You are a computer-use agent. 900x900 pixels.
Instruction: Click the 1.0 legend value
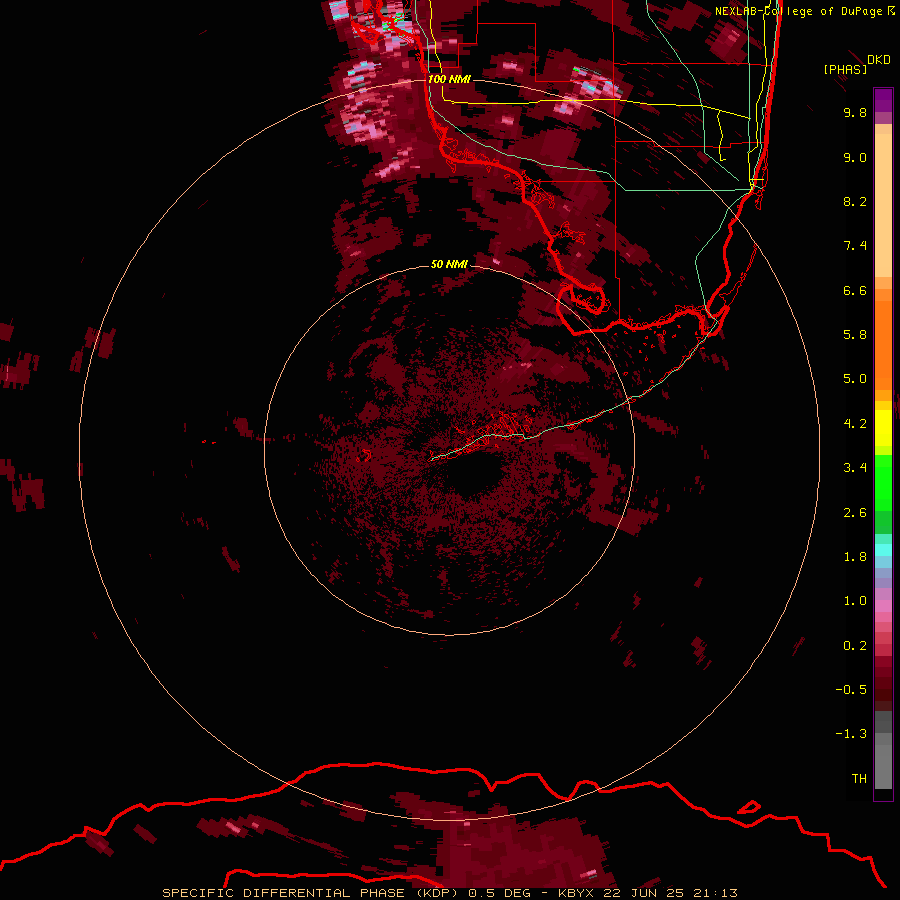(x=855, y=602)
